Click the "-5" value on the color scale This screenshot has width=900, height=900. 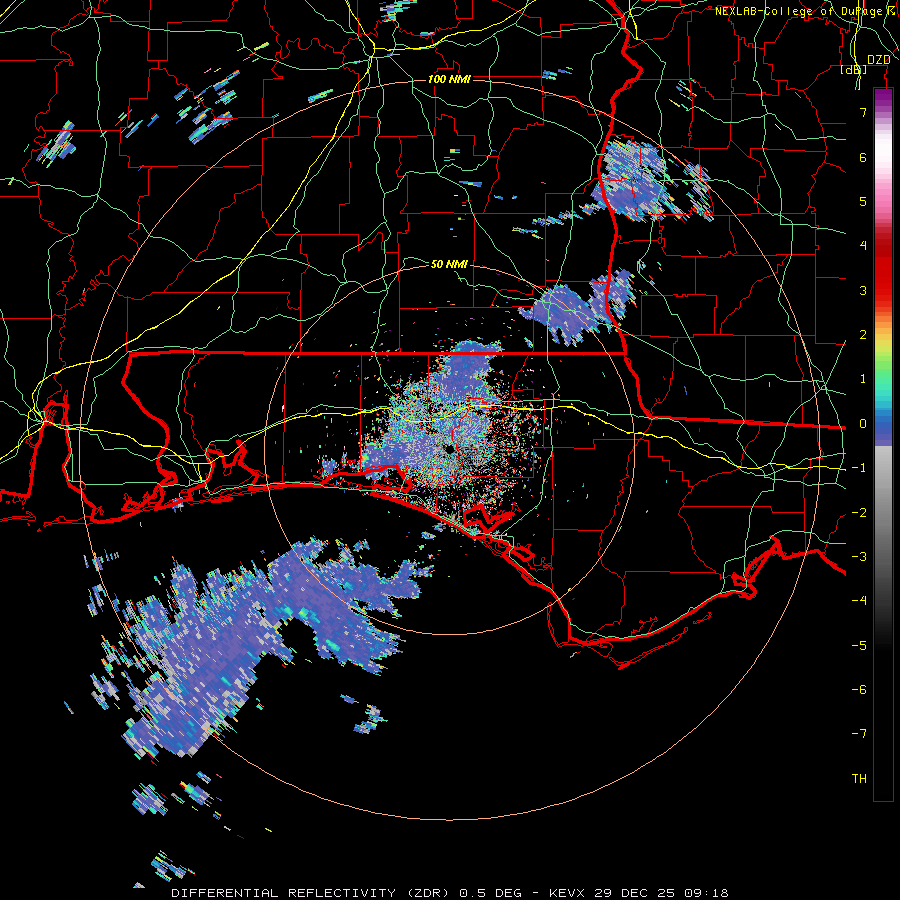(x=859, y=646)
